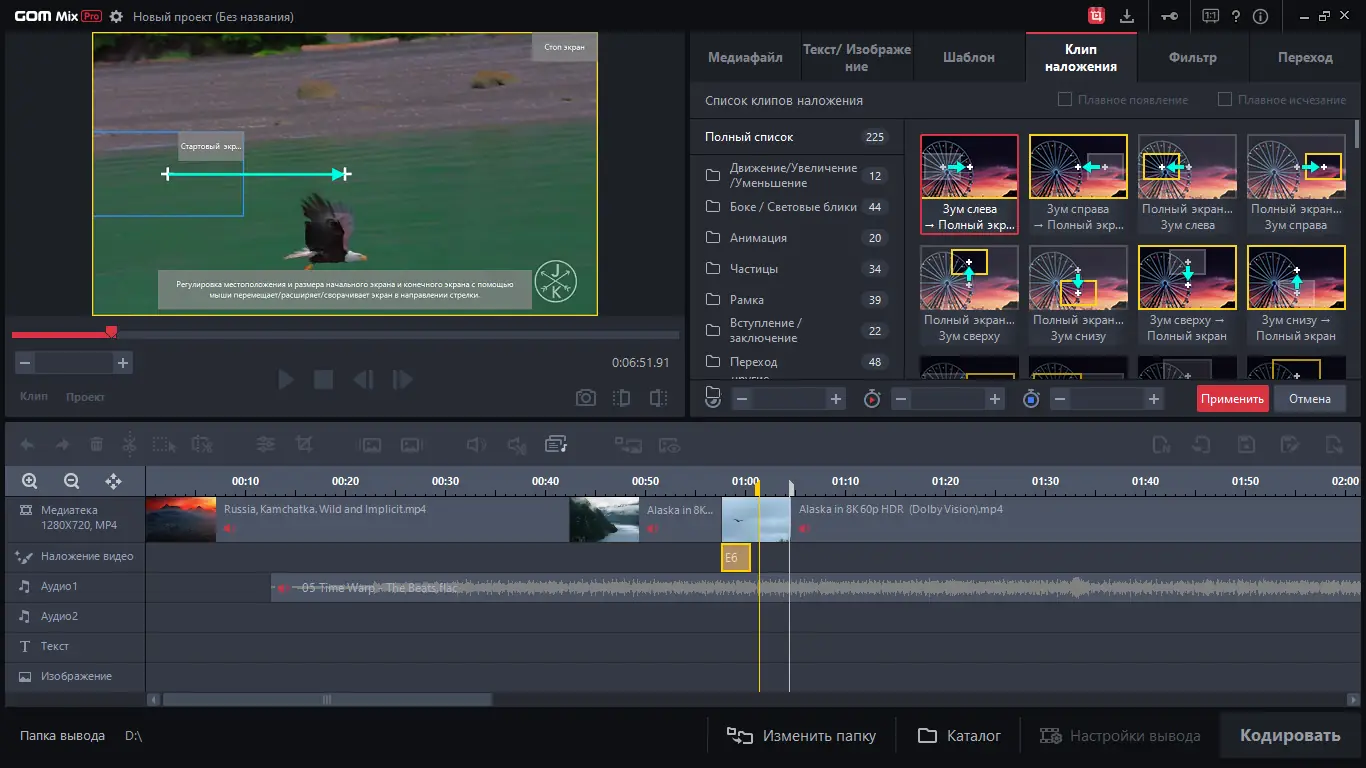The width and height of the screenshot is (1366, 768).
Task: Open the question mark help icon
Action: [x=1236, y=17]
